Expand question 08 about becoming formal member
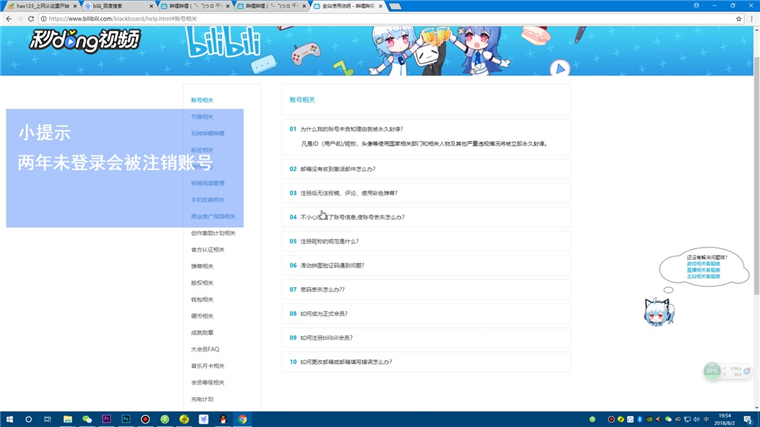 click(x=426, y=314)
